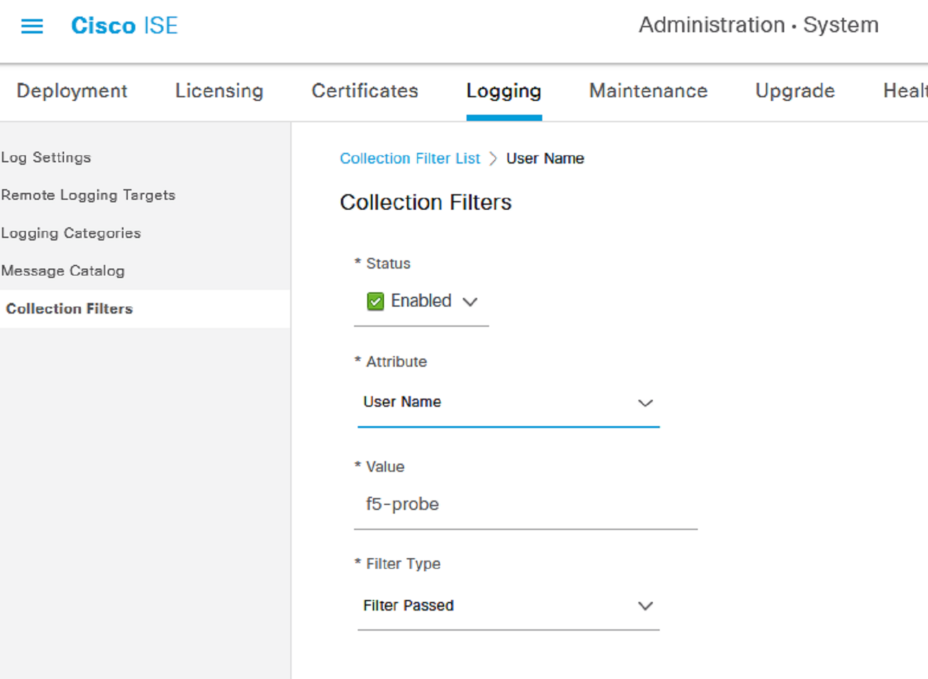Viewport: 928px width, 679px height.
Task: Open the Upgrade tab
Action: [x=795, y=91]
